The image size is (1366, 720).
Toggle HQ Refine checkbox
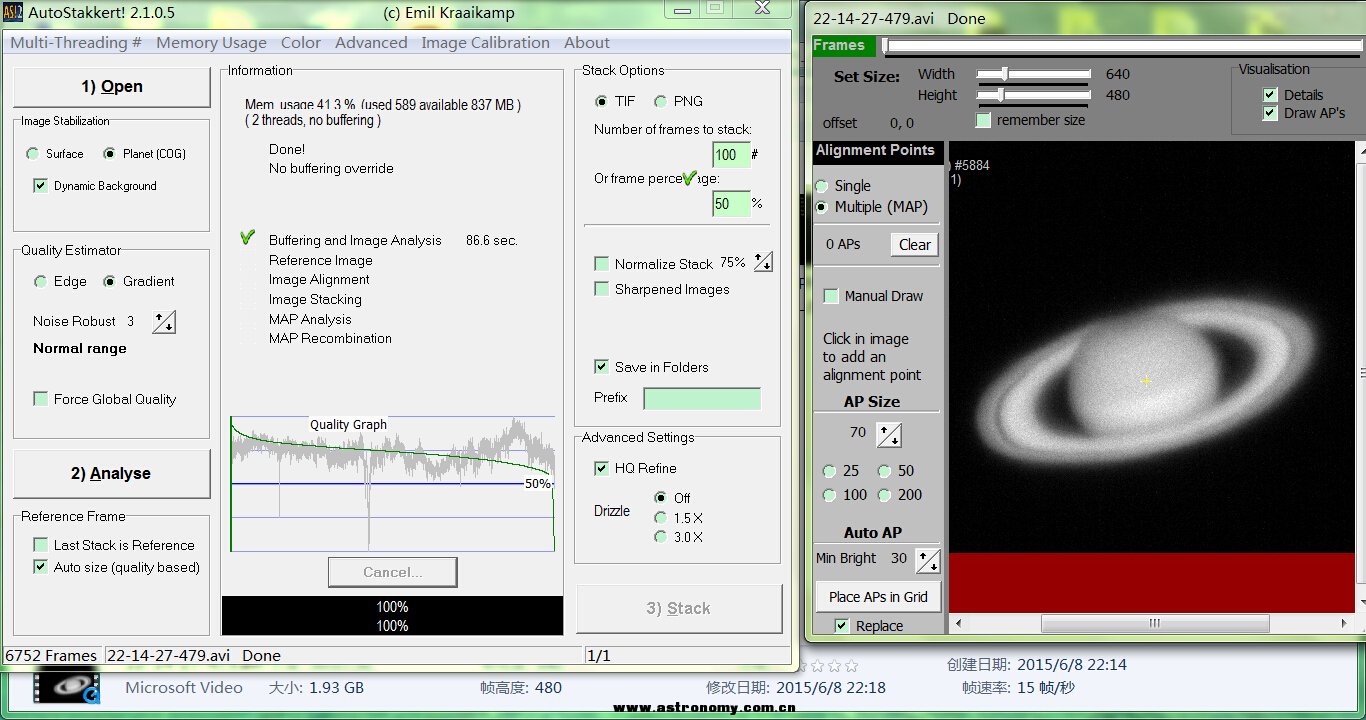(x=601, y=468)
